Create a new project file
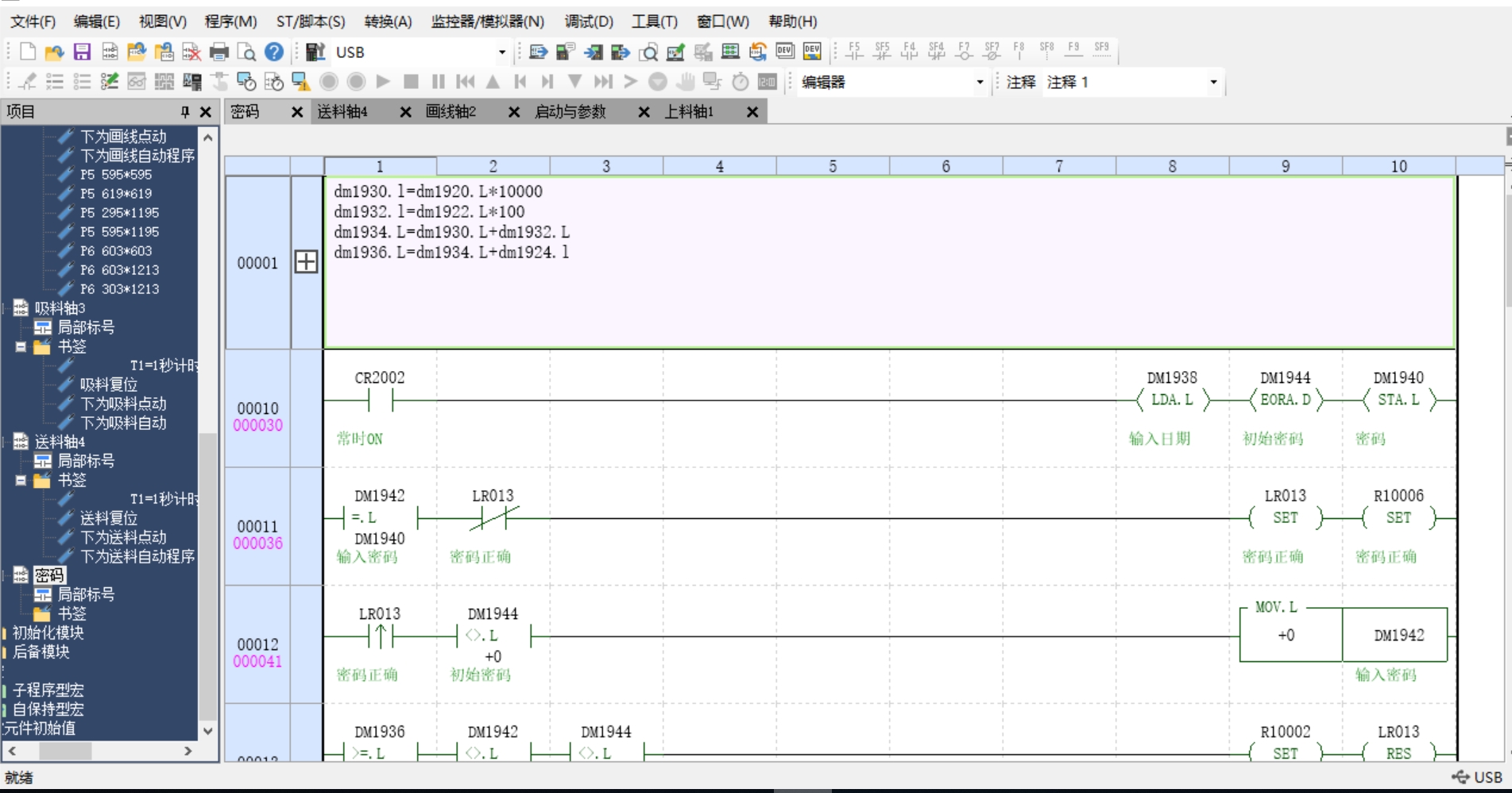This screenshot has height=793, width=1512. coord(28,52)
